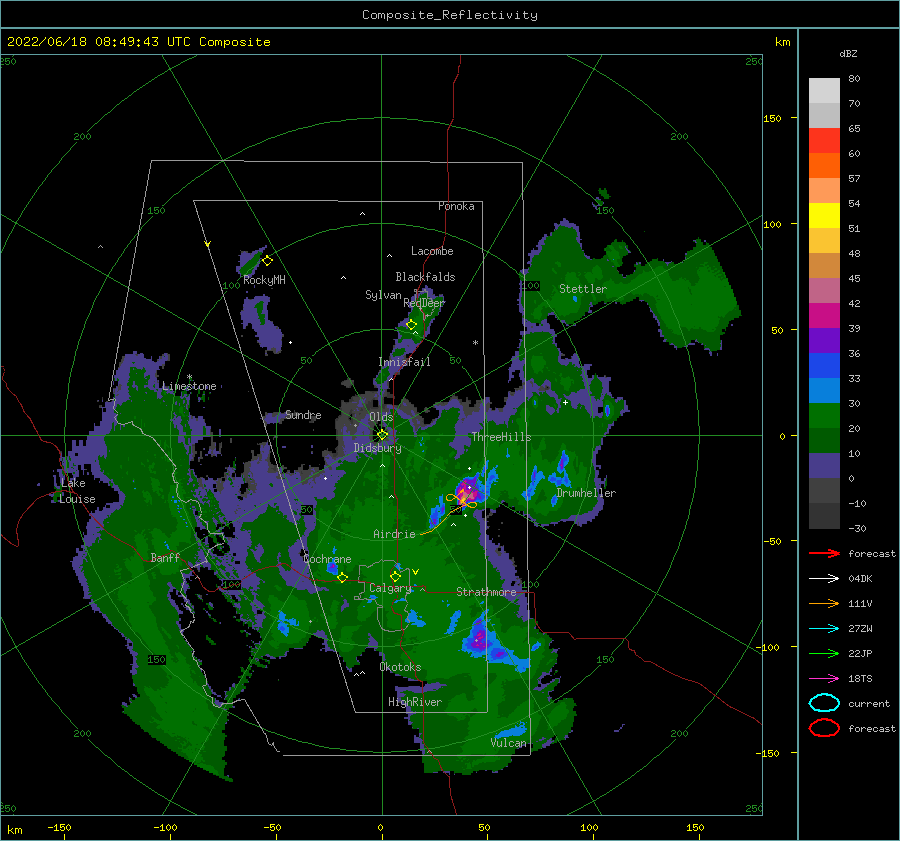Click the Airdrie city label
The image size is (900, 841).
pos(394,534)
